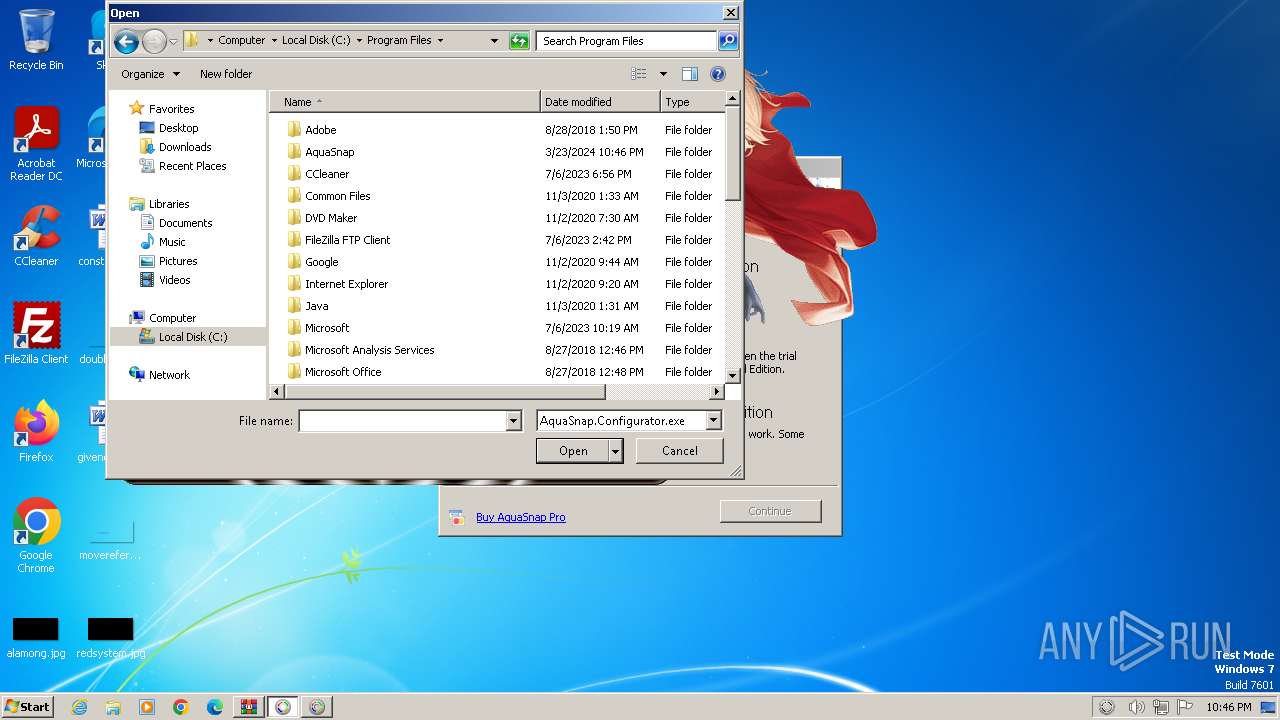Select Firefox desktop icon
This screenshot has width=1280, height=720.
point(36,432)
